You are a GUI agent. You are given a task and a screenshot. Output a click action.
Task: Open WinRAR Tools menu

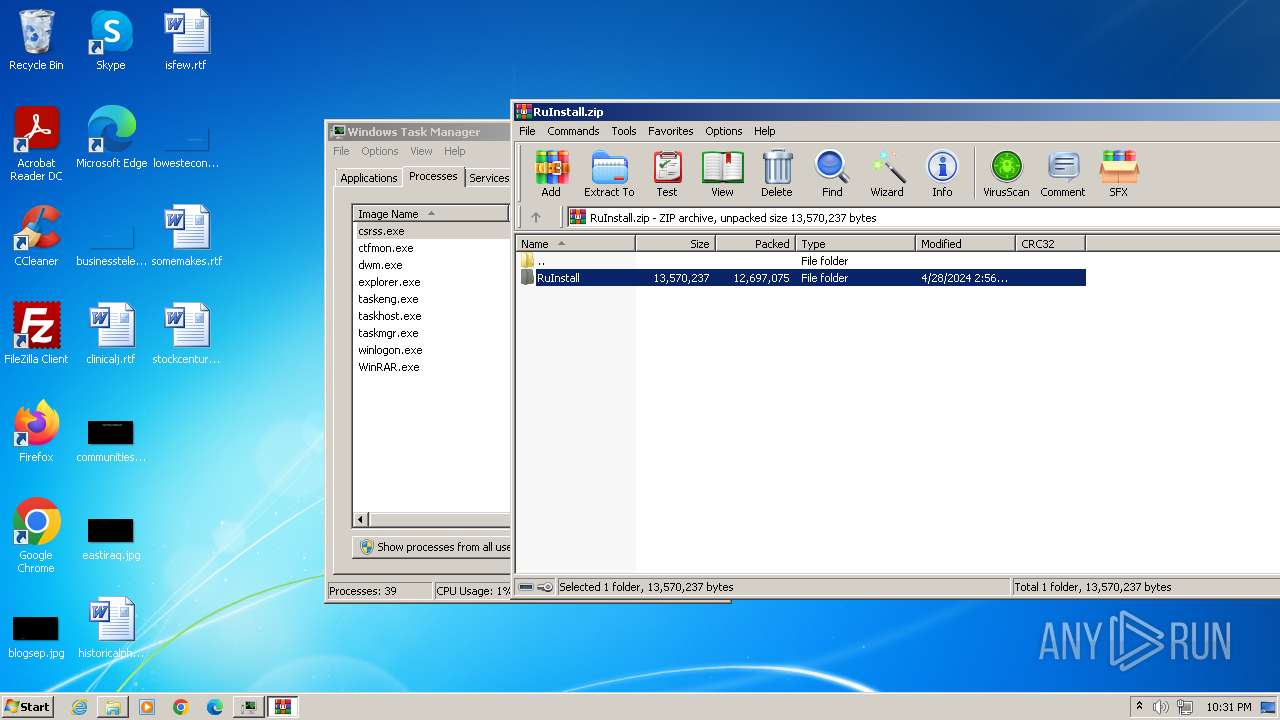tap(624, 131)
